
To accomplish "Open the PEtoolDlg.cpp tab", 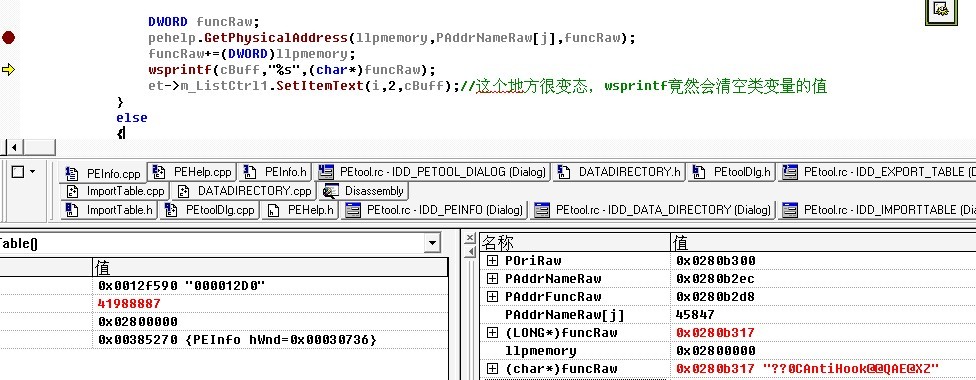I will point(210,210).
